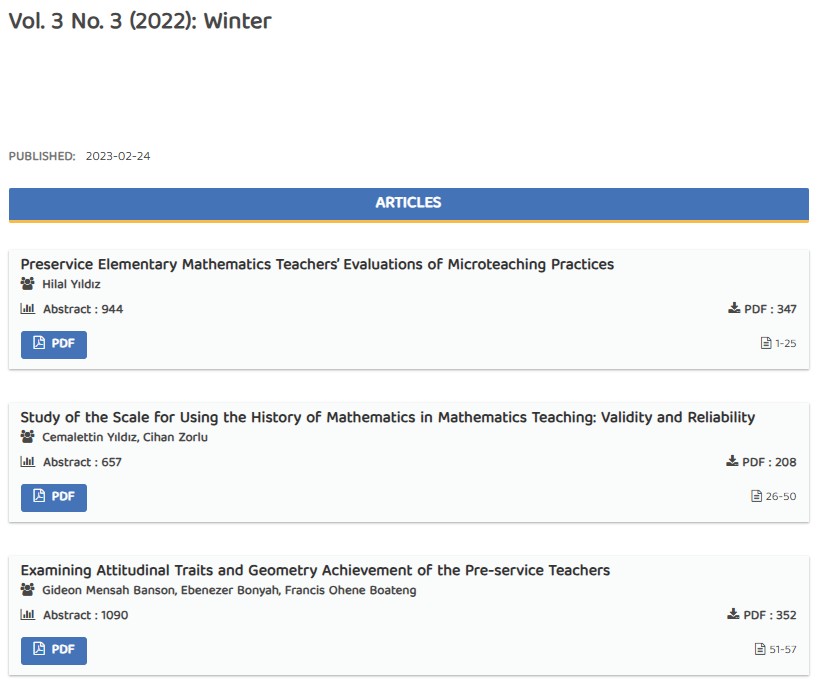Click authors icon beside Gideon Mensah Banson

point(28,590)
